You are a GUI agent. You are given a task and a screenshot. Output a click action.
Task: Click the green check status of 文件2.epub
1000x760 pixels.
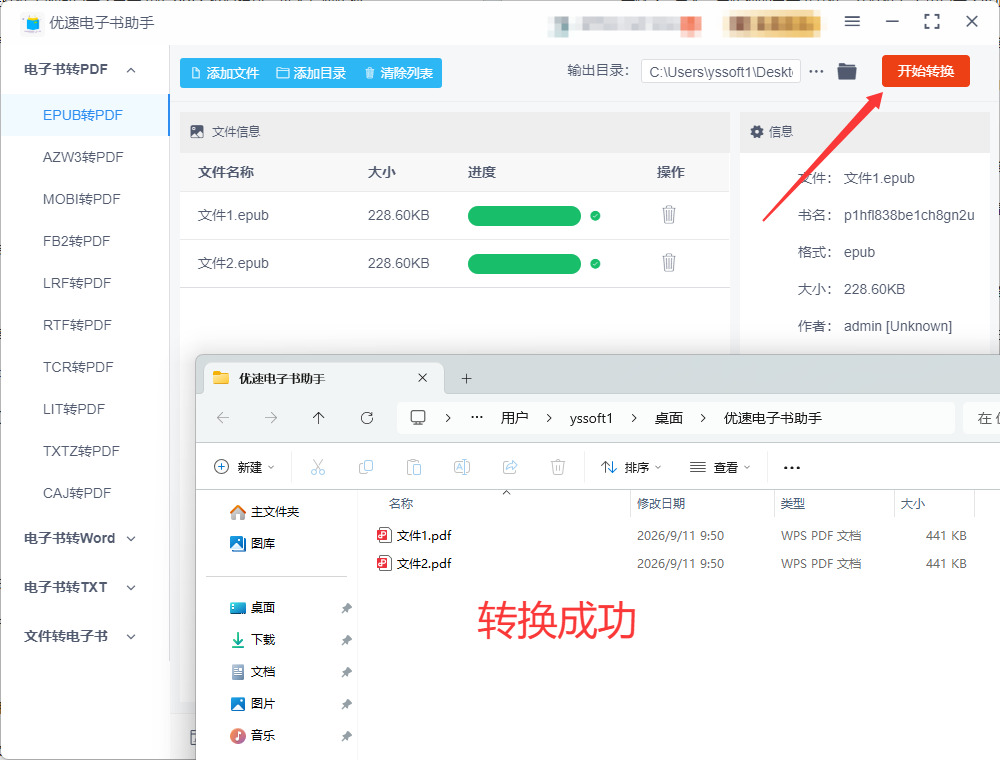coord(595,263)
